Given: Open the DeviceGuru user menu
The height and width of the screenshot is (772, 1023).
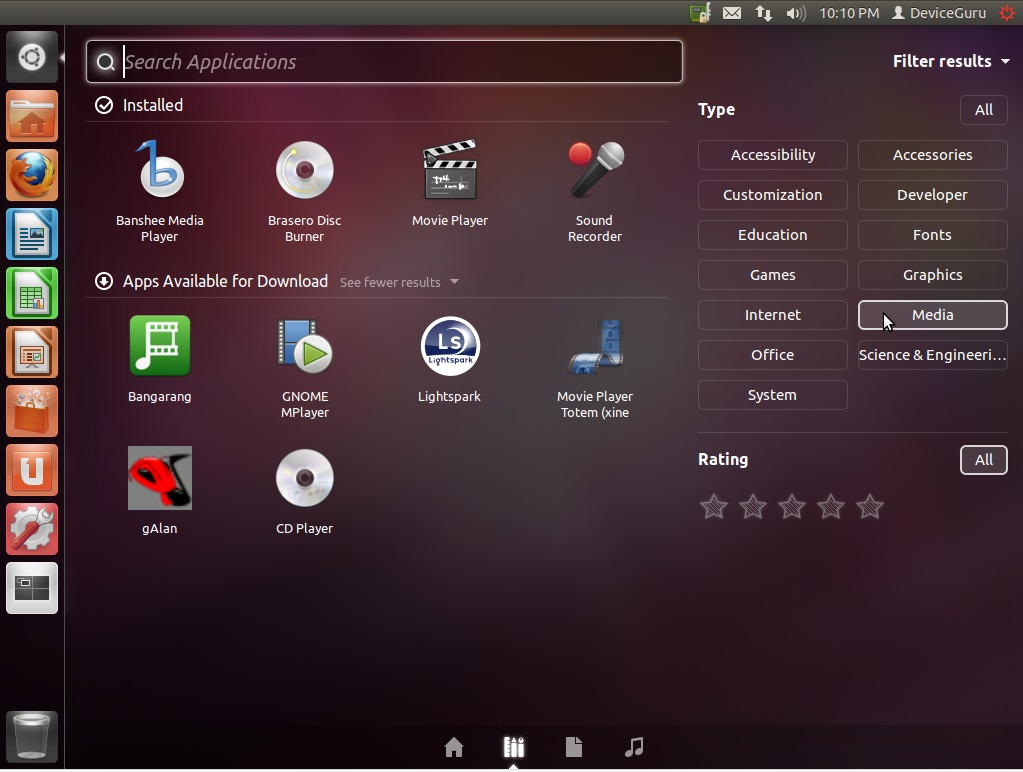Looking at the screenshot, I should click(939, 13).
